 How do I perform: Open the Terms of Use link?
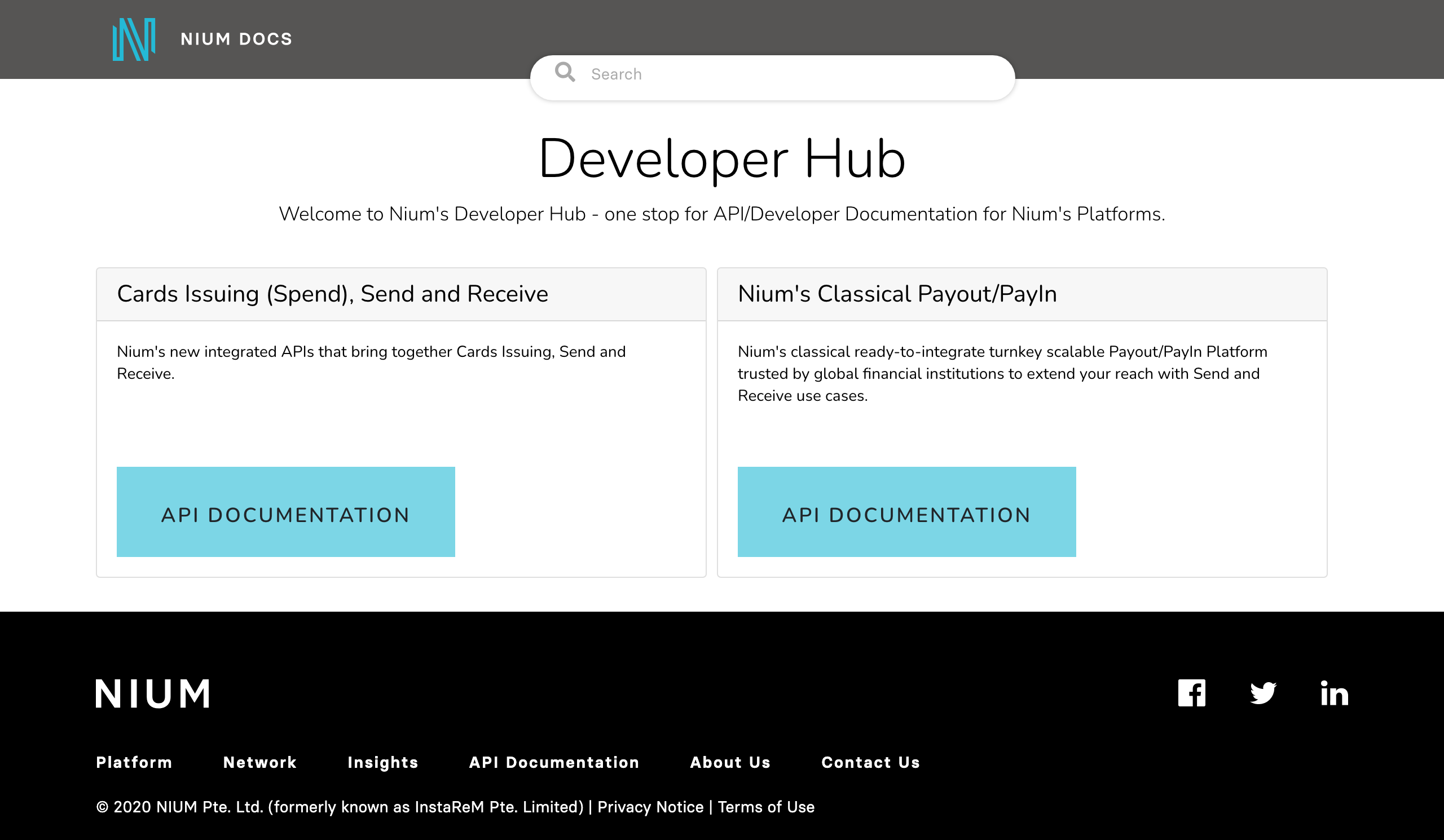pos(766,807)
